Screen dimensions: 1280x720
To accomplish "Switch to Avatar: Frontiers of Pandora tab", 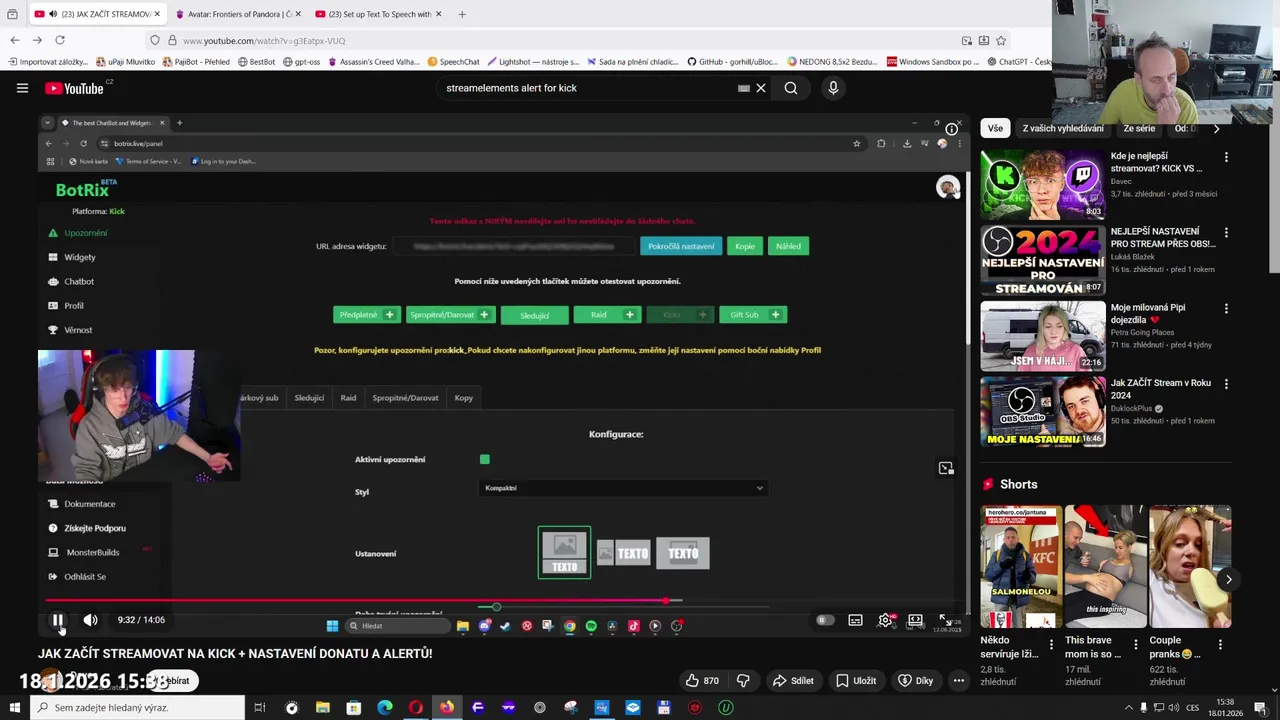I will pos(239,14).
